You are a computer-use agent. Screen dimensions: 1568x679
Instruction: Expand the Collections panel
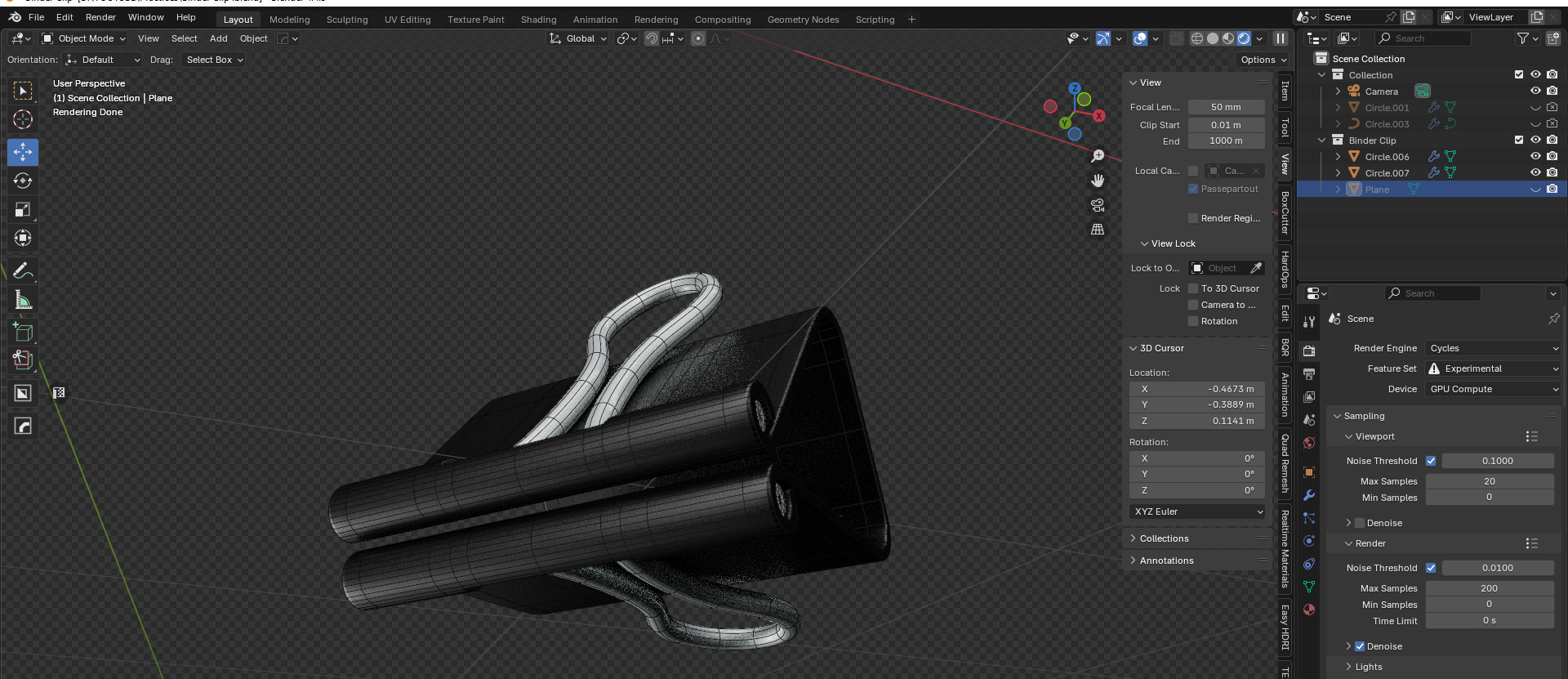(1164, 538)
